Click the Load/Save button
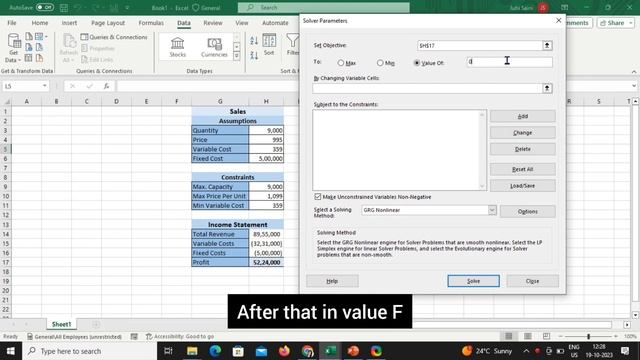 coord(522,186)
